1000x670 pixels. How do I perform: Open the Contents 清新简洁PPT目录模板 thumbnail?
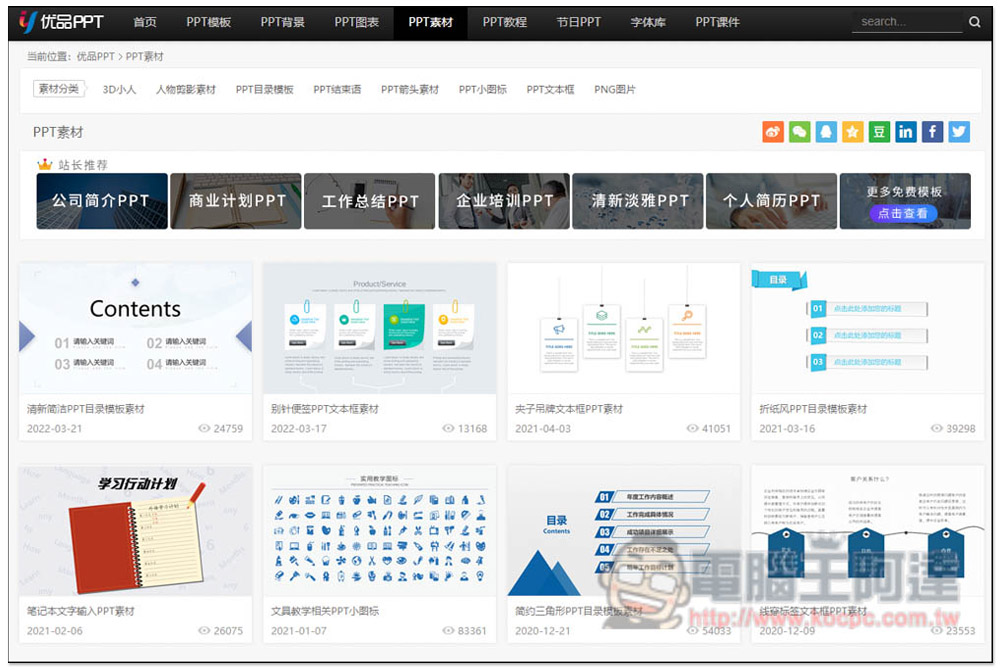tap(135, 328)
